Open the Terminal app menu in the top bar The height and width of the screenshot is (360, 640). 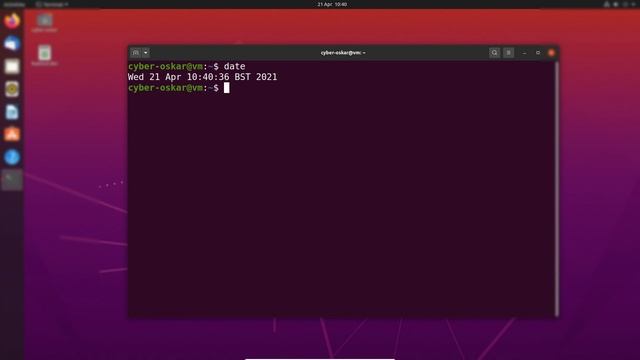point(52,4)
